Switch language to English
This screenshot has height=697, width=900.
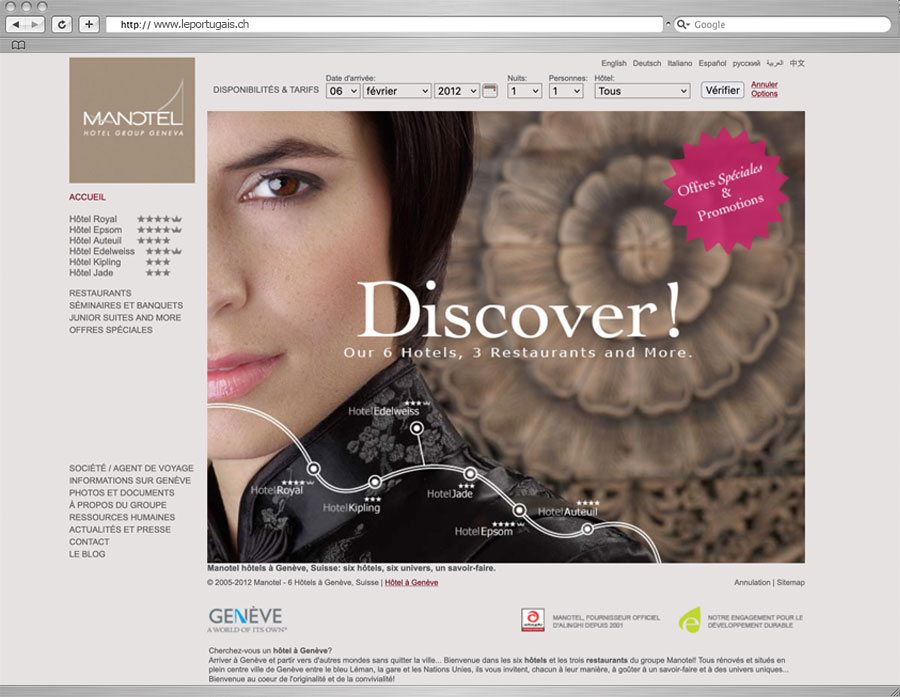tap(614, 63)
